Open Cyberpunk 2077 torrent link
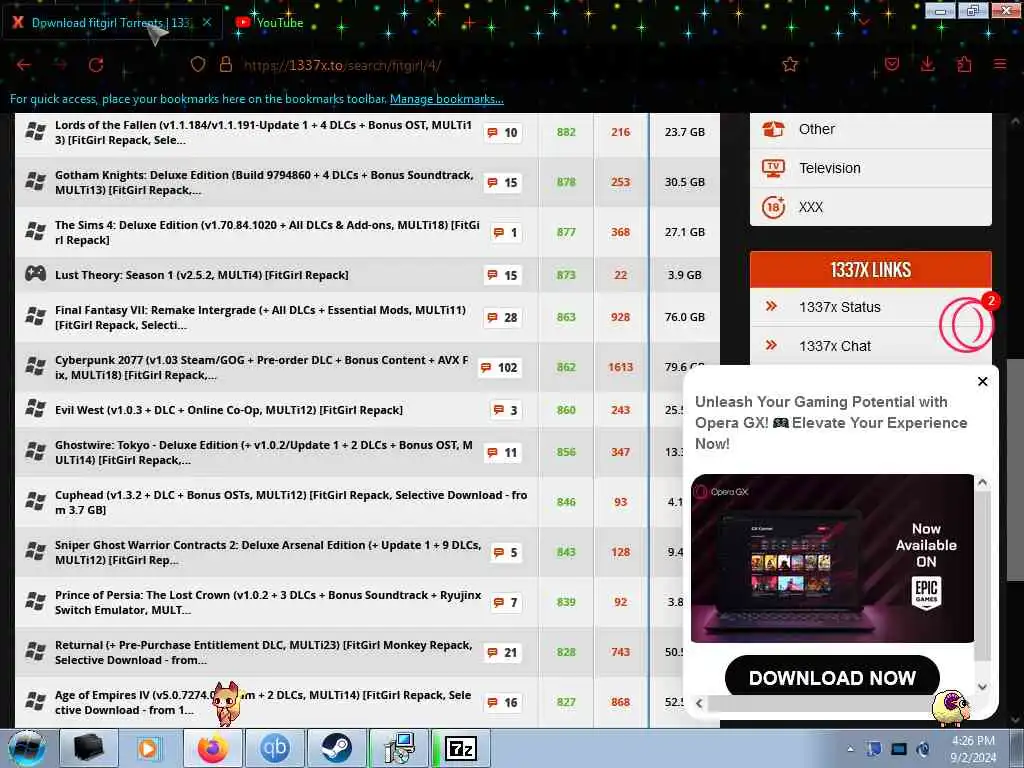 coord(262,367)
